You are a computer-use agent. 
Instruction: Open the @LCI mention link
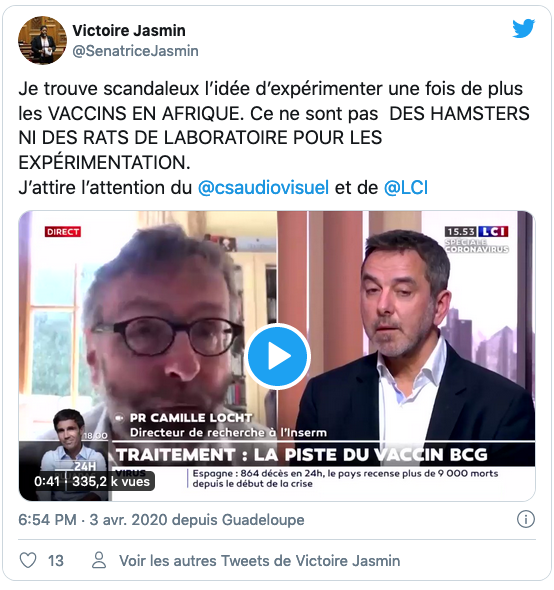[406, 187]
